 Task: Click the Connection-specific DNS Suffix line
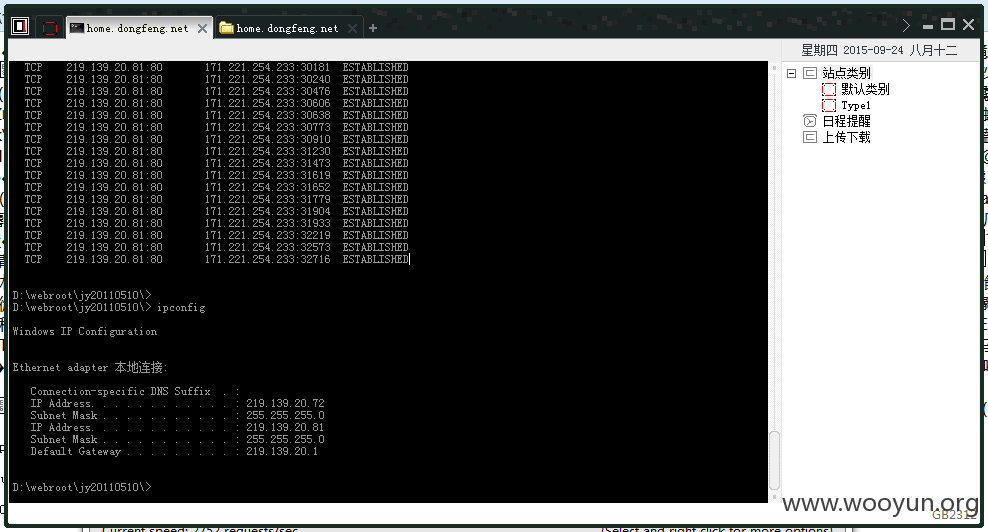coord(135,391)
